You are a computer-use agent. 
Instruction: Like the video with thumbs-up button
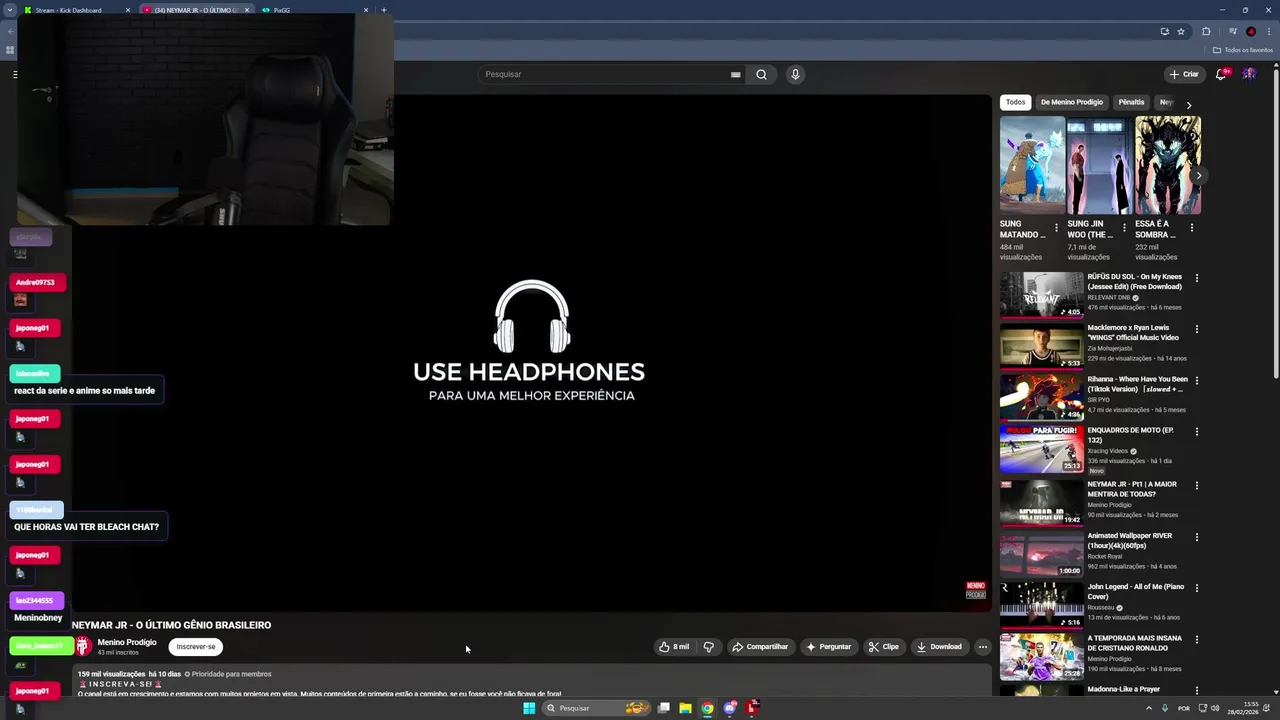[675, 647]
